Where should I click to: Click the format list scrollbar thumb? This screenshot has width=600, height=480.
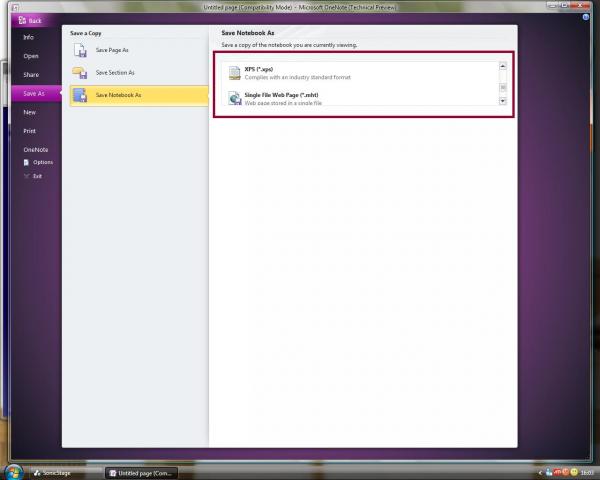503,88
